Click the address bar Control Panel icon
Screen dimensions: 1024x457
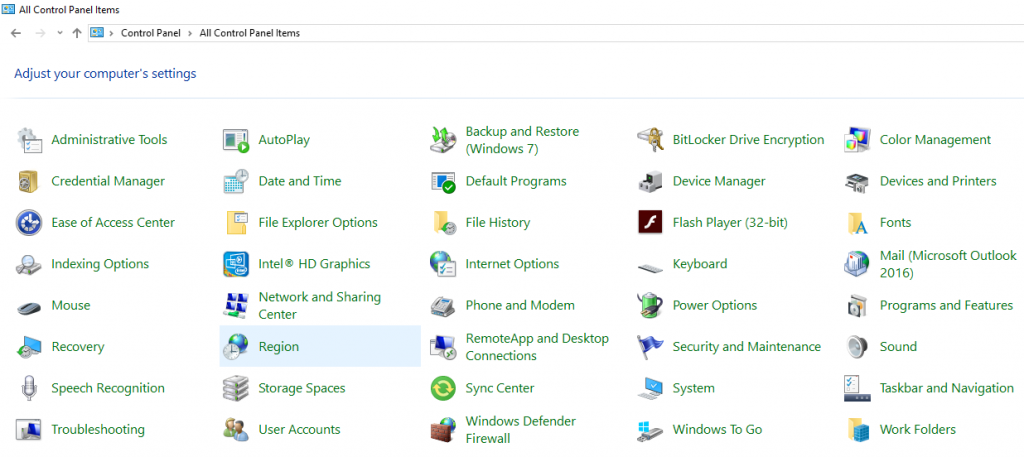[x=97, y=33]
